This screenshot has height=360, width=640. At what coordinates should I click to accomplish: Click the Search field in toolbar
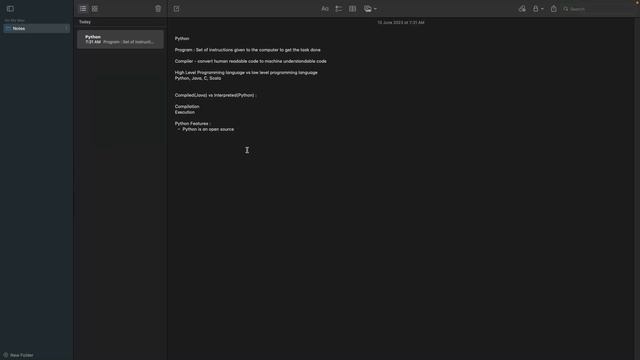(598, 9)
